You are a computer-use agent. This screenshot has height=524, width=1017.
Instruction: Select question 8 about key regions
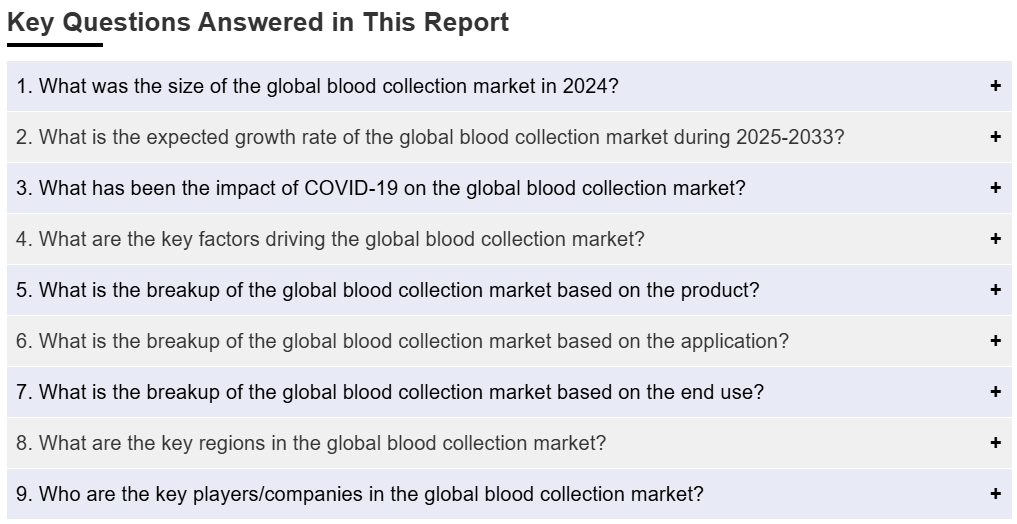tap(311, 442)
